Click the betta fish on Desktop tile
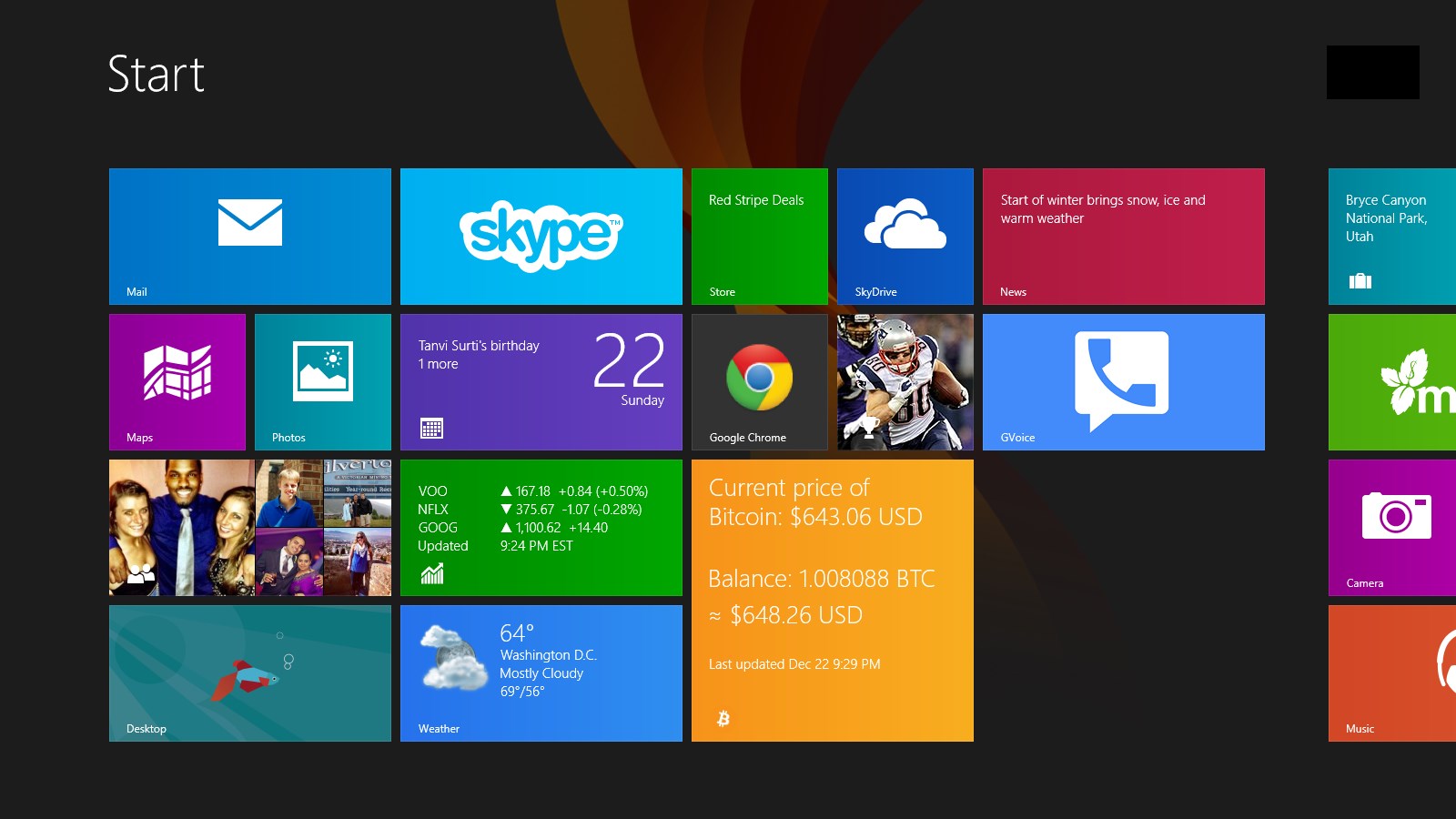Image resolution: width=1456 pixels, height=819 pixels. [244, 680]
